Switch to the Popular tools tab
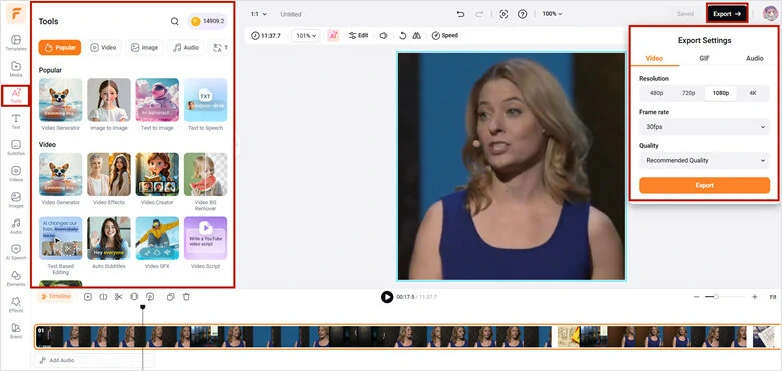This screenshot has width=782, height=371. (60, 47)
